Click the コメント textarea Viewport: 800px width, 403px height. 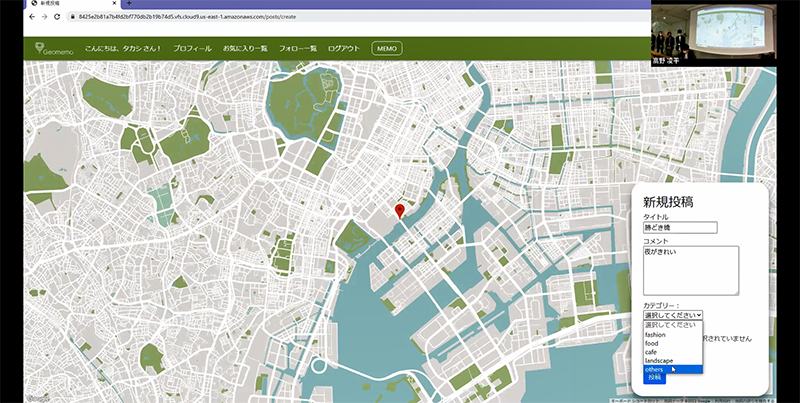(x=690, y=269)
